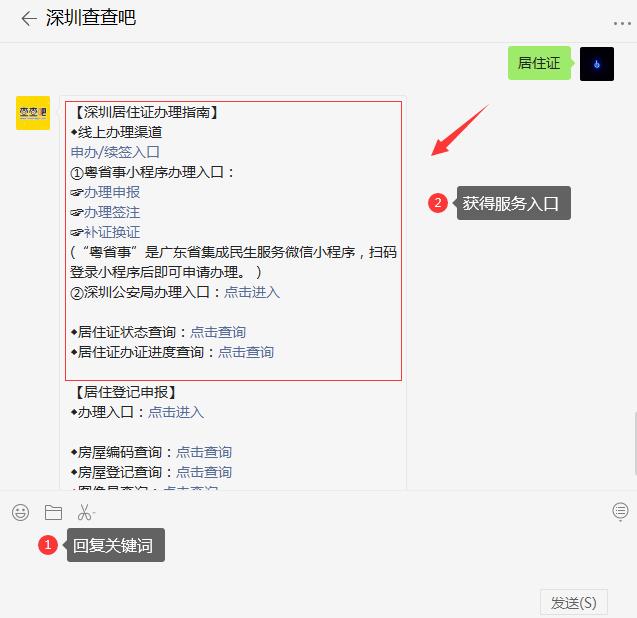Select the scissors screenshot tool

[x=85, y=512]
